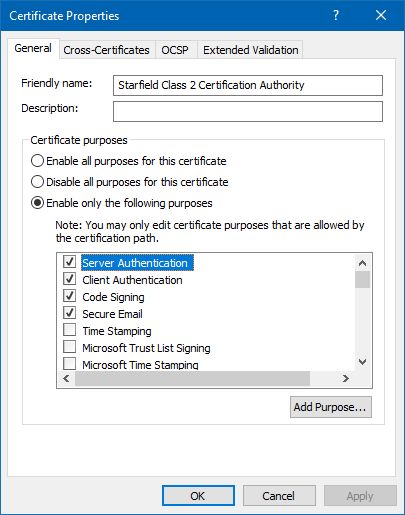Click the purposes list scroll up arrow
405x515 pixels.
pyautogui.click(x=362, y=263)
